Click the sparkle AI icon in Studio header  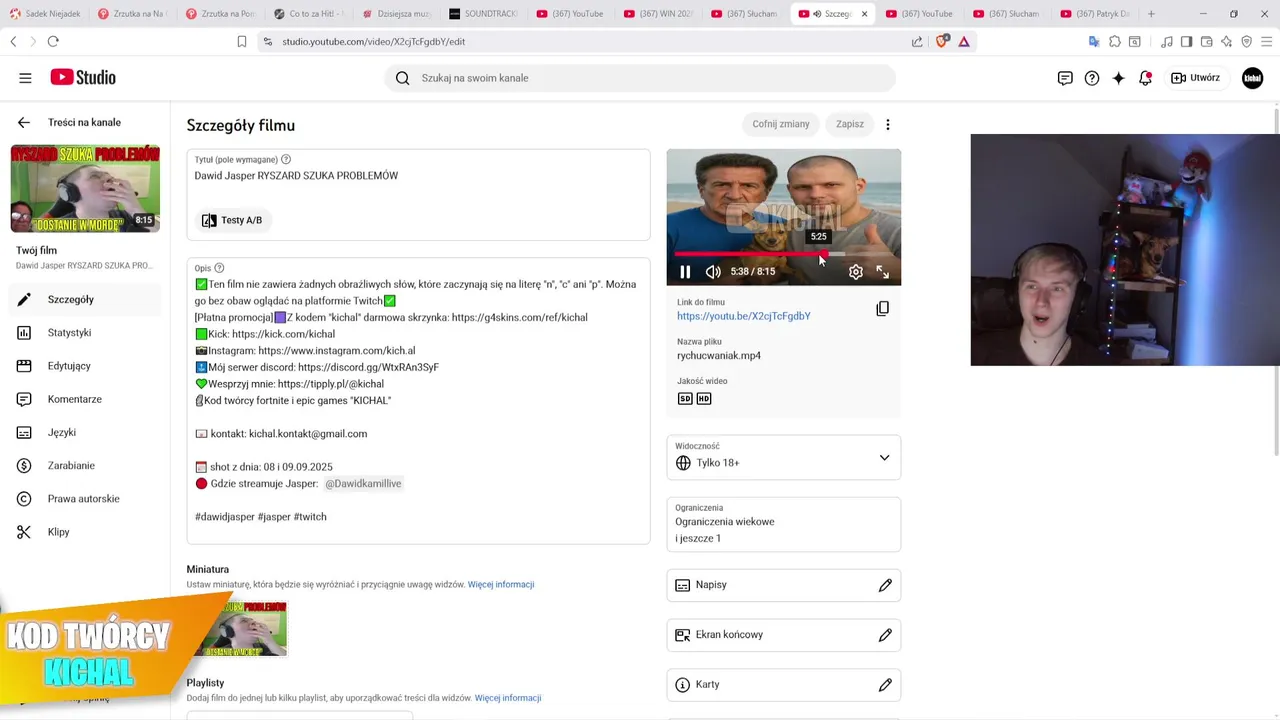[x=1119, y=78]
